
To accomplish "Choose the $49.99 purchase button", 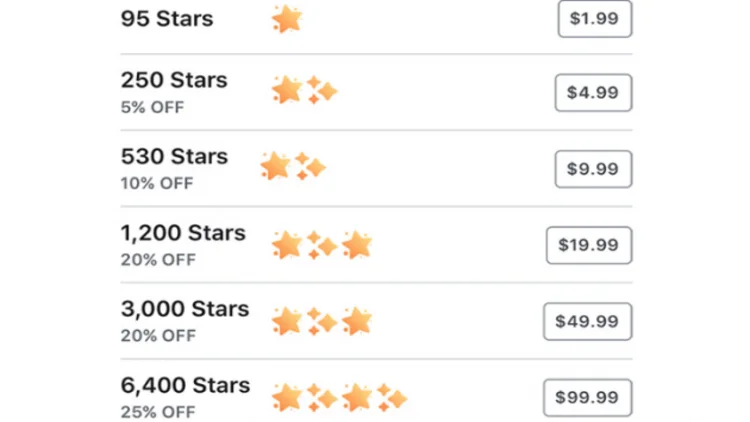I will [x=587, y=321].
